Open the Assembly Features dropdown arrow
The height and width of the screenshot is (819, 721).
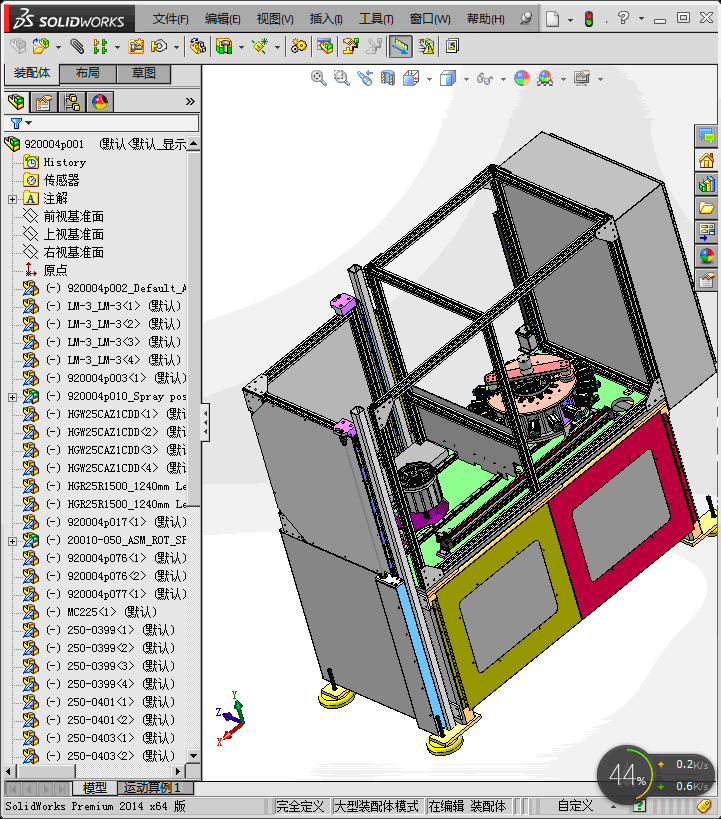click(241, 48)
